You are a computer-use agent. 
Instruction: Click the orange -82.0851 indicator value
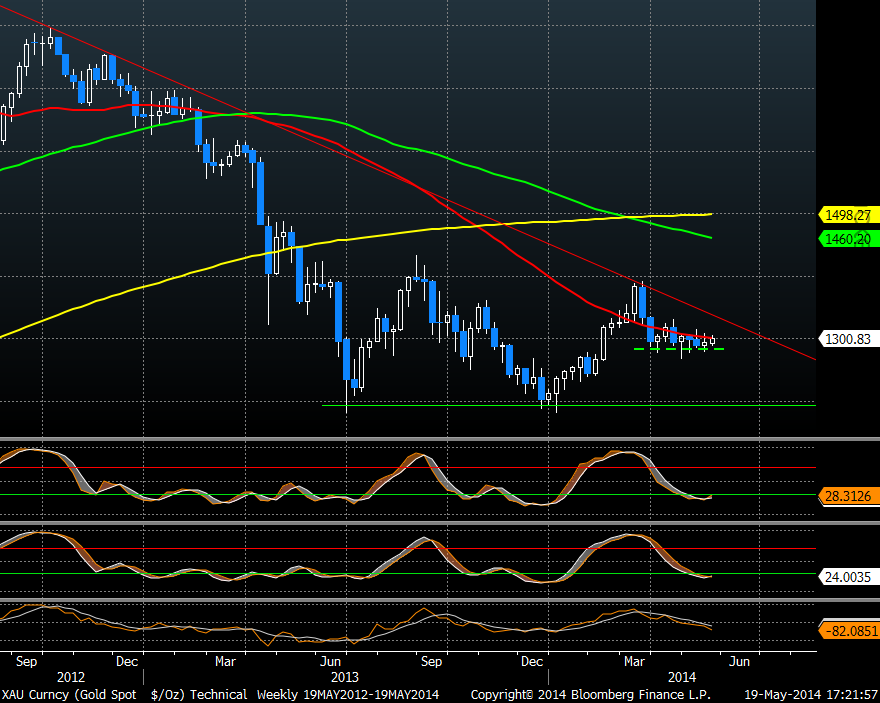point(849,631)
